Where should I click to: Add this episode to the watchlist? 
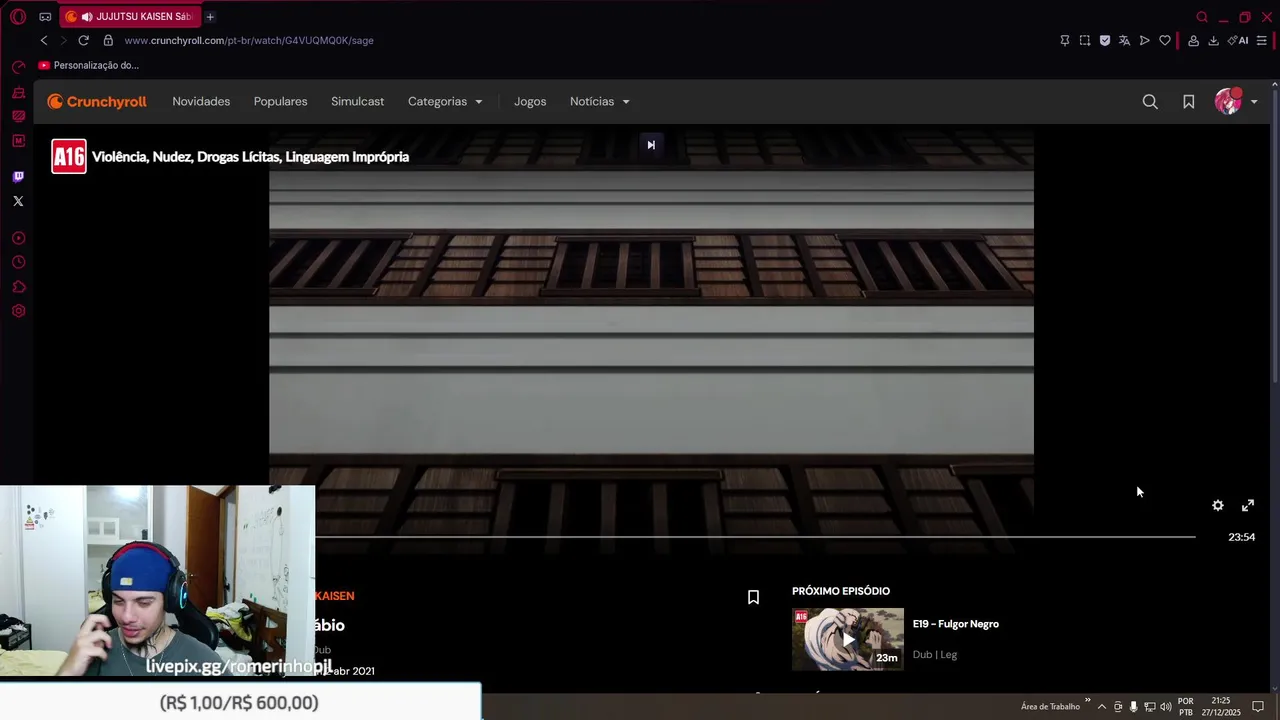[753, 597]
